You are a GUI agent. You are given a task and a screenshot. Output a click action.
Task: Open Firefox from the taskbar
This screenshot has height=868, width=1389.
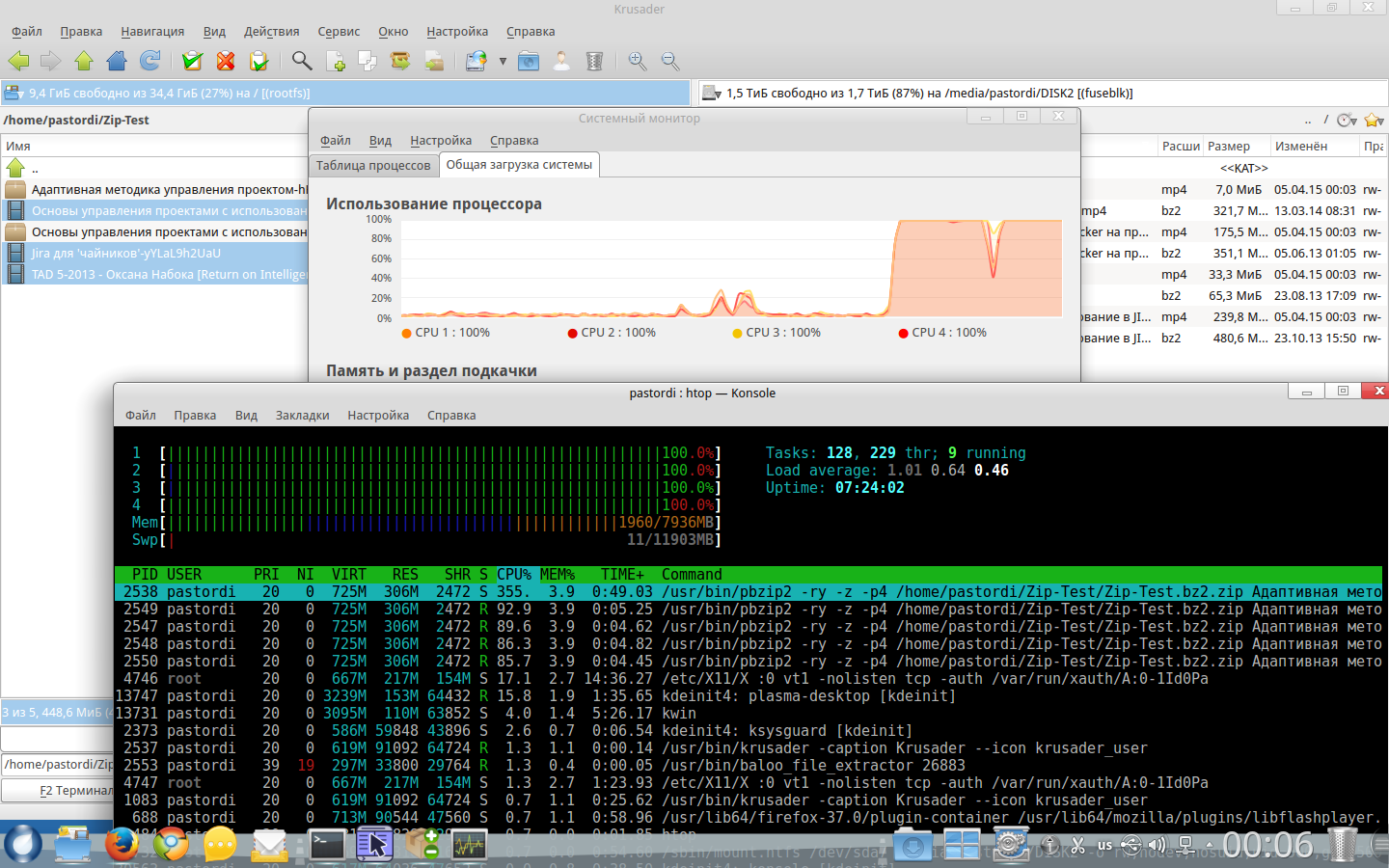[122, 845]
